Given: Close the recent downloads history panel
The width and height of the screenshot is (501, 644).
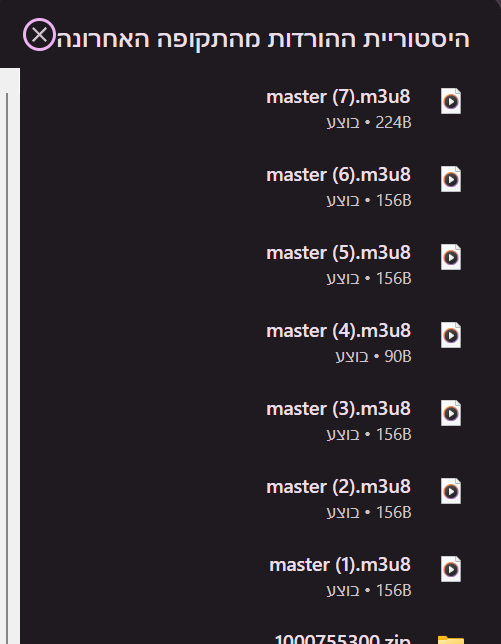Looking at the screenshot, I should (39, 35).
